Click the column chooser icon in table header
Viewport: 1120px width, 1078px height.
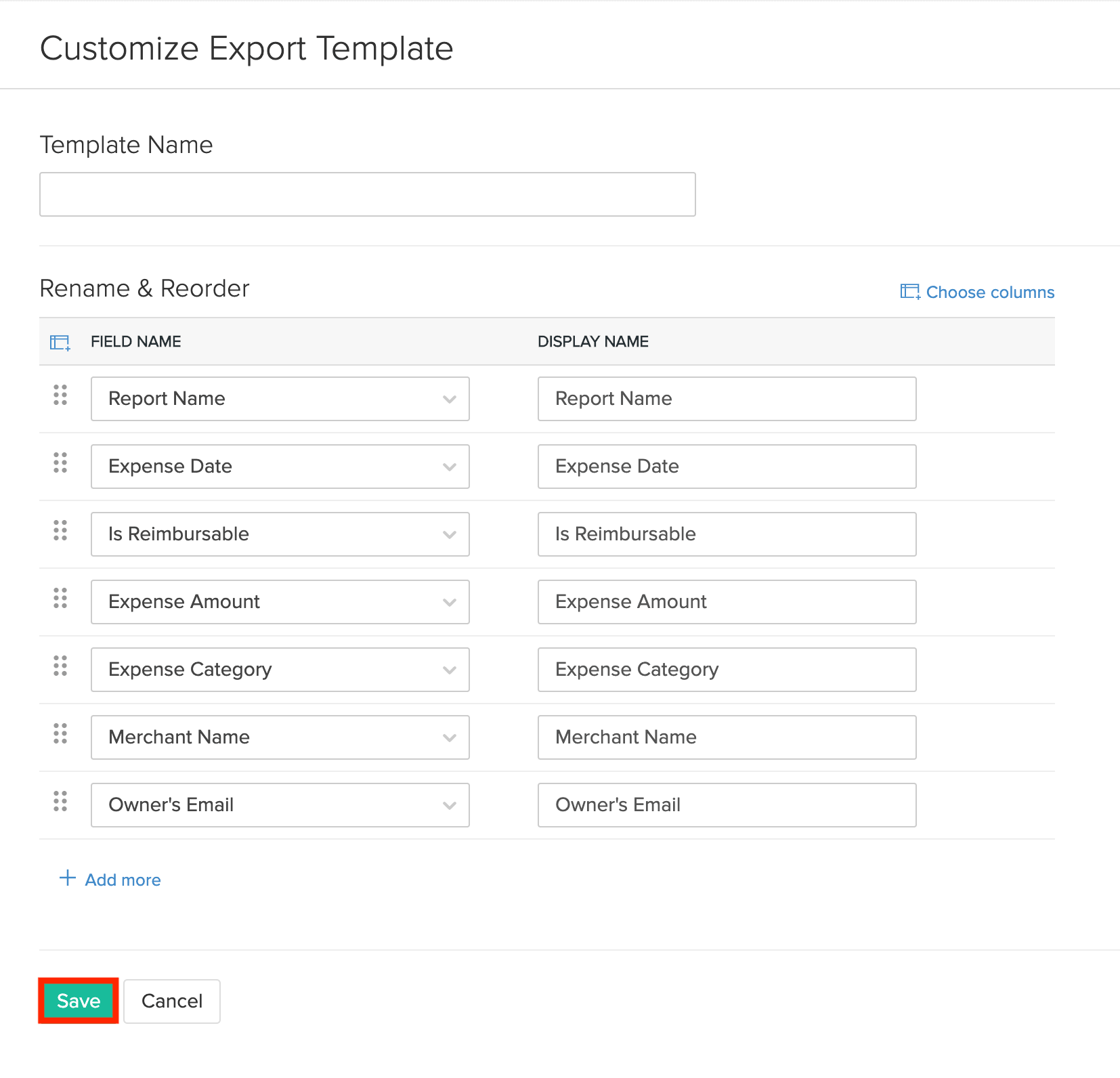click(60, 343)
